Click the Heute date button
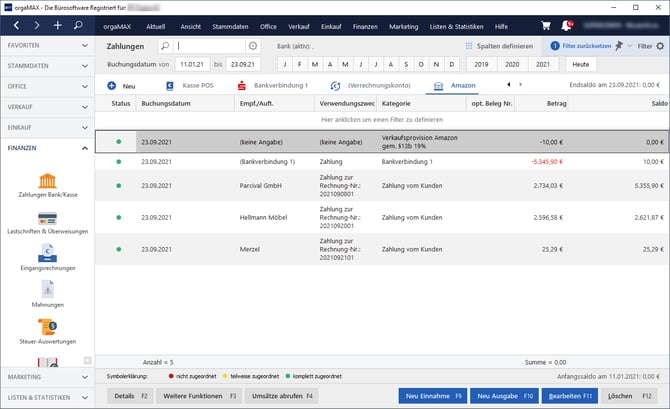Viewport: 670px width, 409px height. [580, 65]
